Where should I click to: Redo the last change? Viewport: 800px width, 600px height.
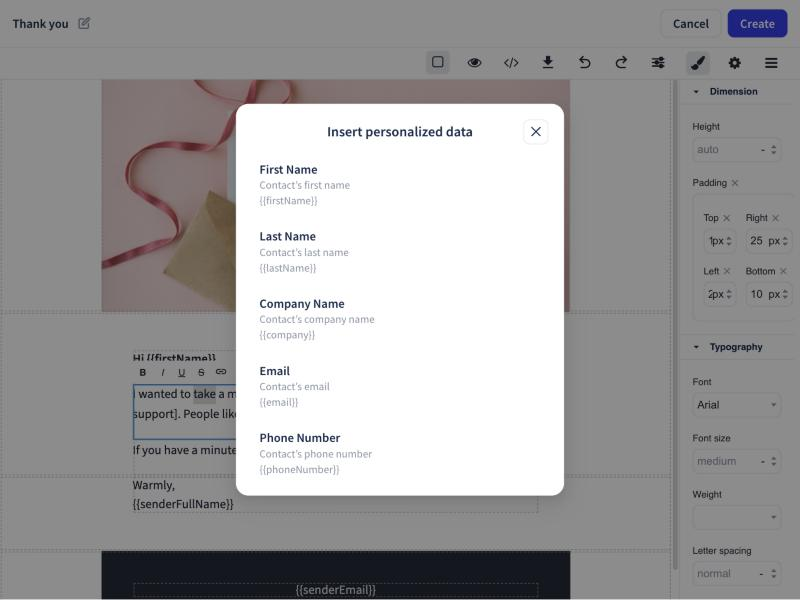click(621, 62)
